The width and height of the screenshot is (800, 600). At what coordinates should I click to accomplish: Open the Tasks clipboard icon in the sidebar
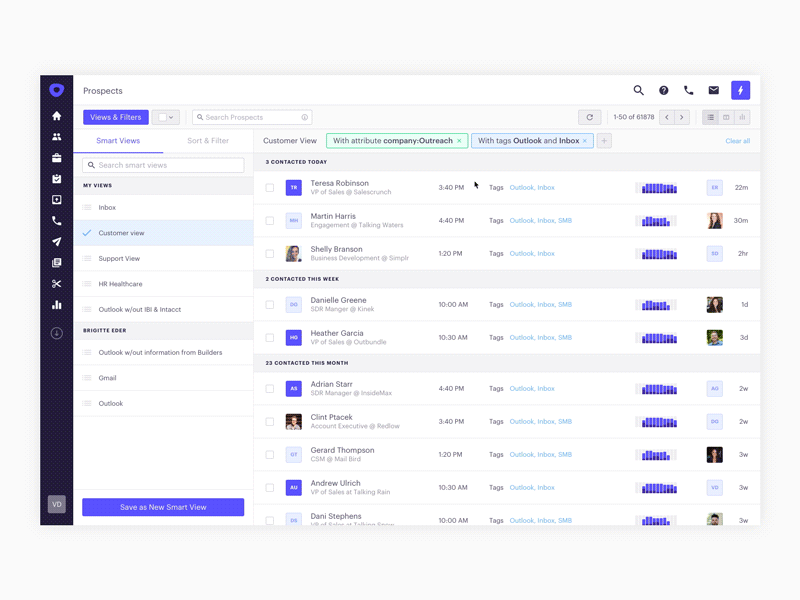57,179
